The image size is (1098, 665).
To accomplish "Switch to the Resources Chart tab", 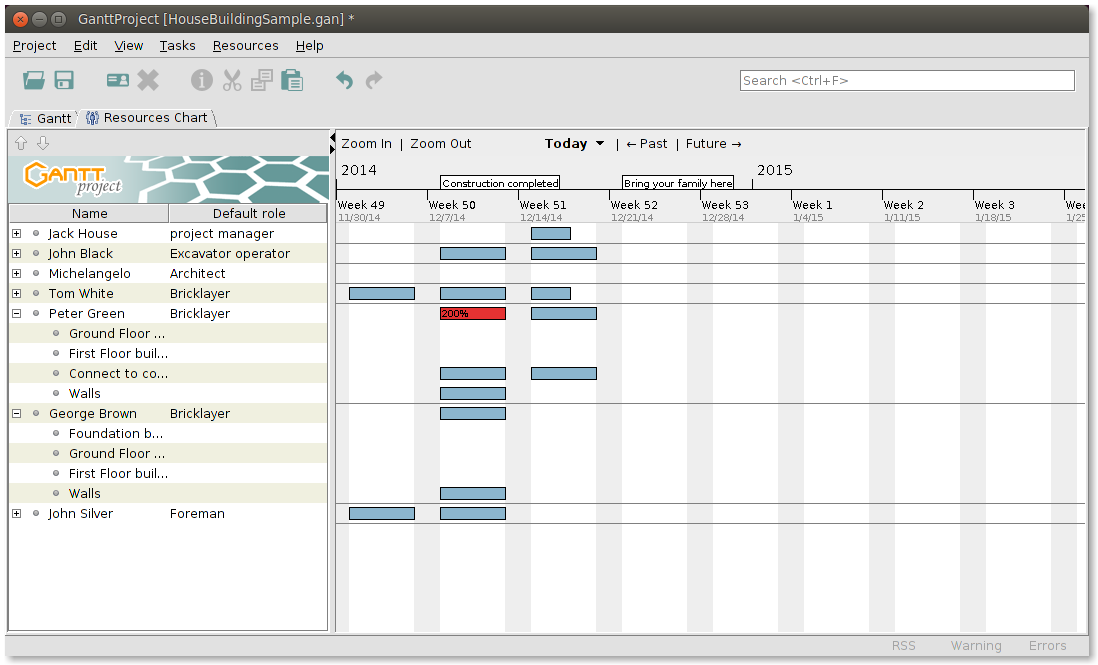I will click(147, 118).
